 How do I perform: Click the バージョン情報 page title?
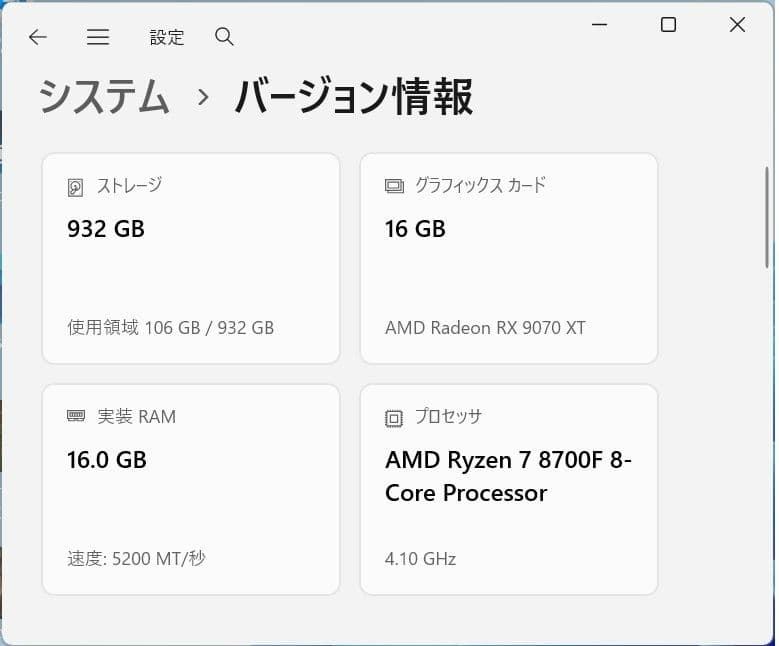(354, 97)
